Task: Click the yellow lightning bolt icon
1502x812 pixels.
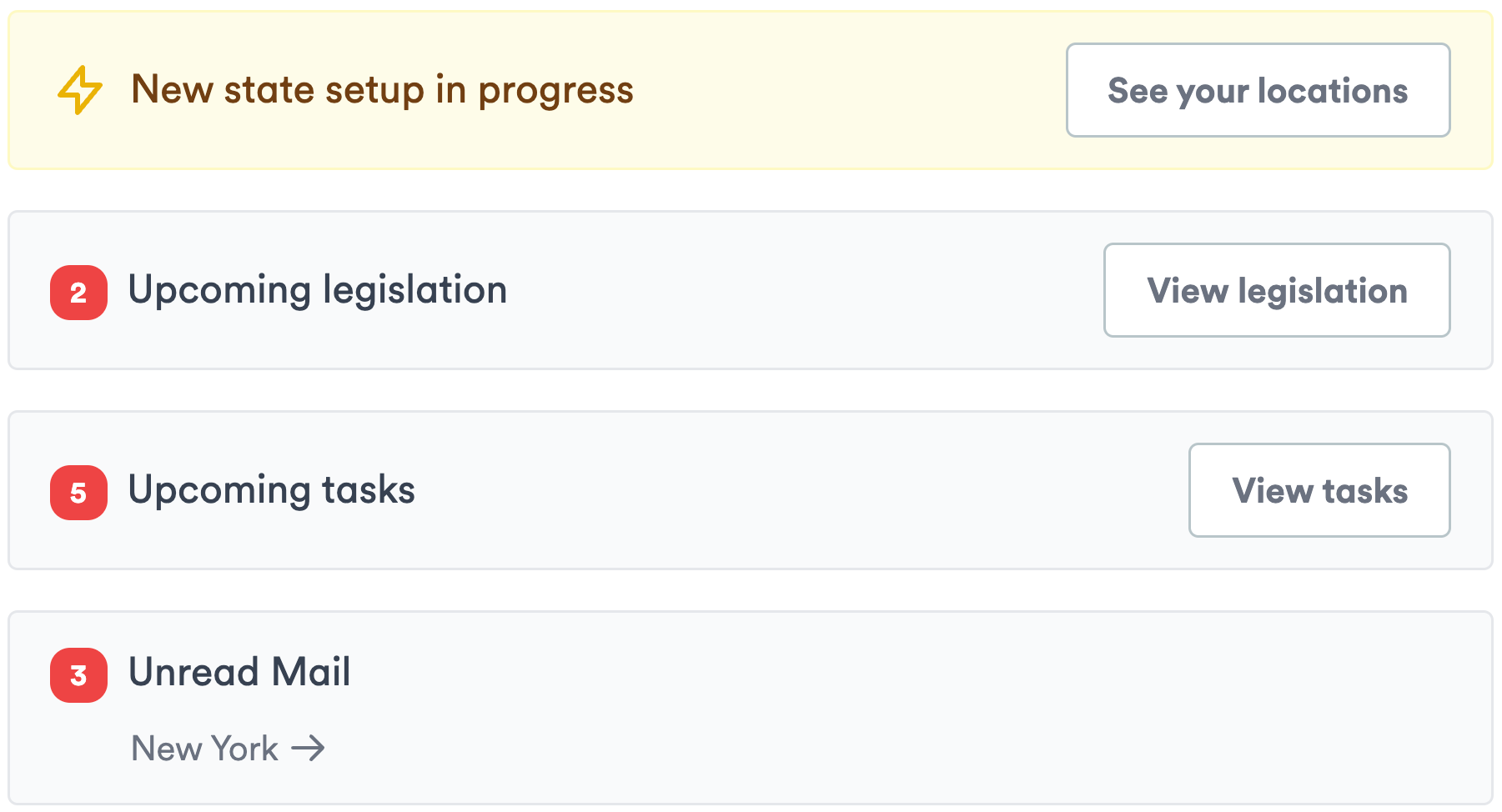Action: pos(79,89)
